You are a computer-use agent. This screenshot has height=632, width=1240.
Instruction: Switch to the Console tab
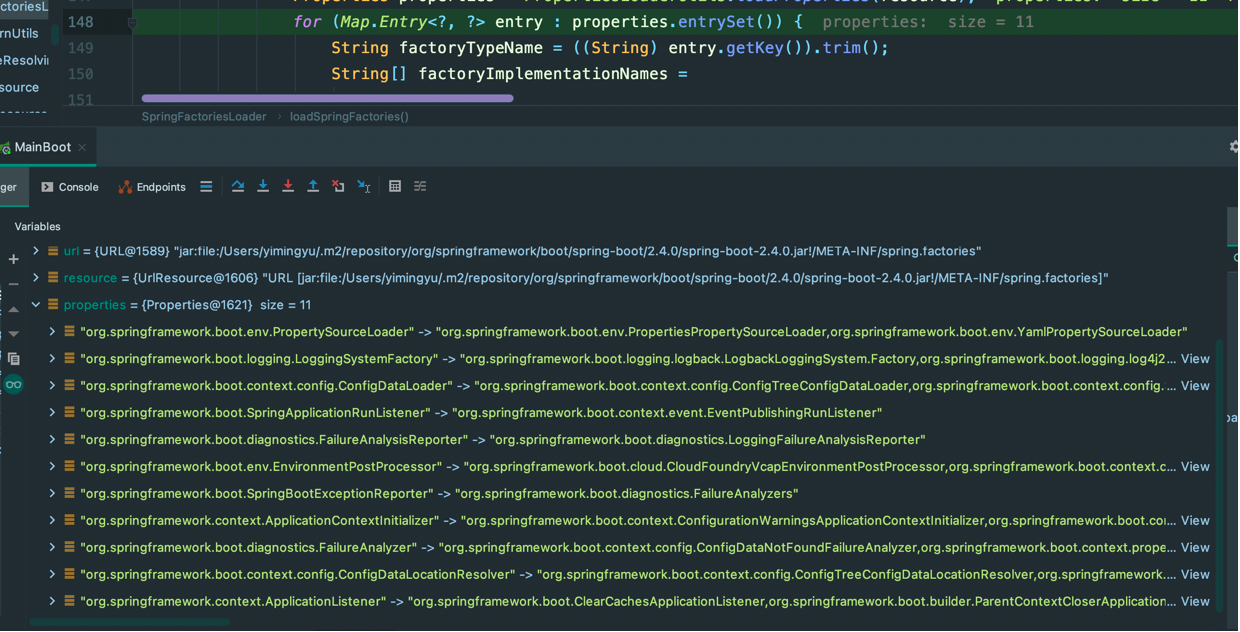[69, 187]
